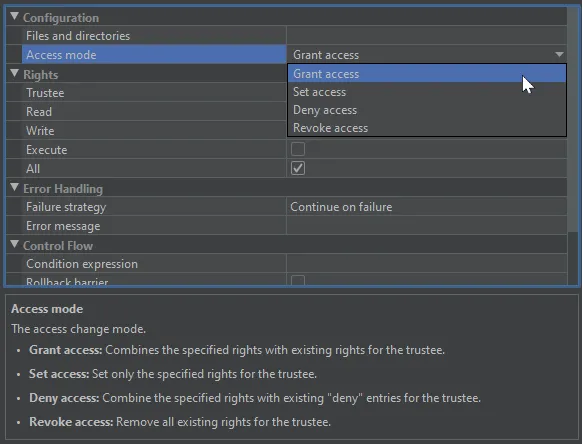Select the Write property row

(x=146, y=131)
